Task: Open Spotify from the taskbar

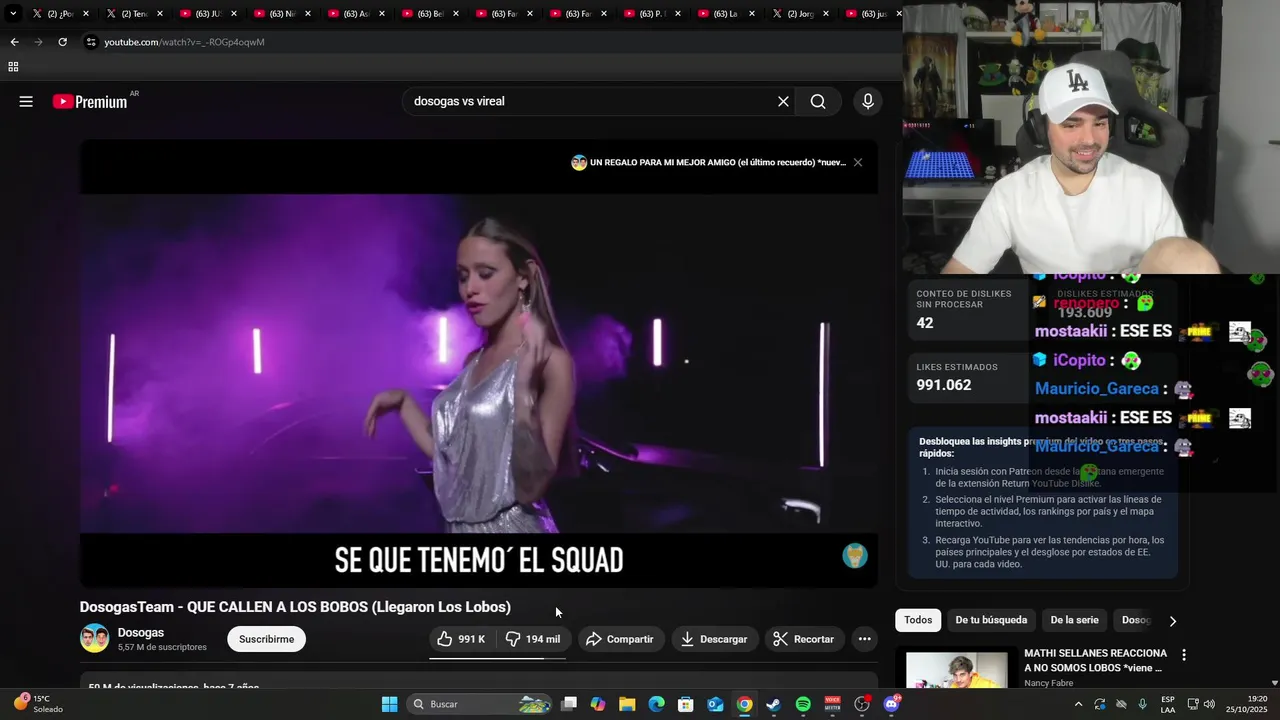Action: [803, 704]
